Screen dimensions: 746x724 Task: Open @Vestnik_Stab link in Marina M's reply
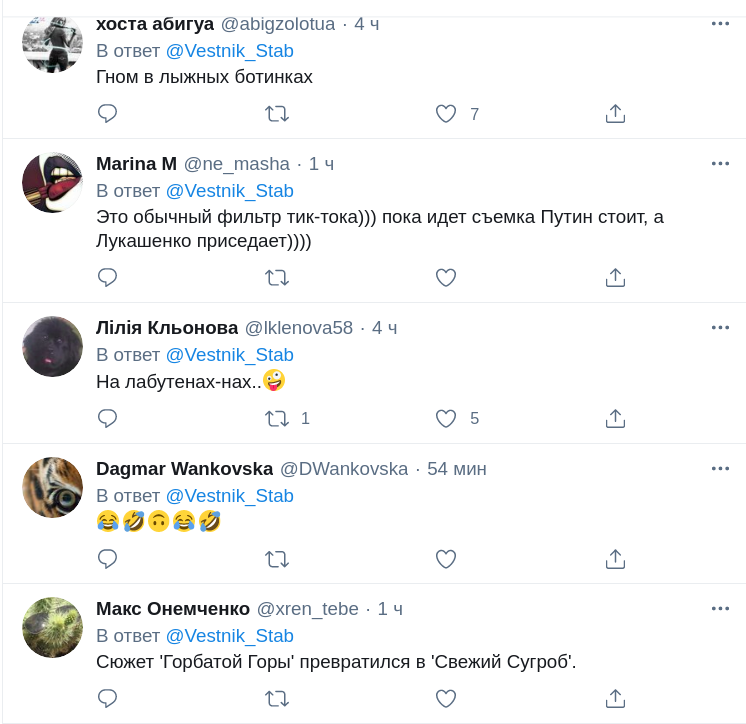coord(229,191)
